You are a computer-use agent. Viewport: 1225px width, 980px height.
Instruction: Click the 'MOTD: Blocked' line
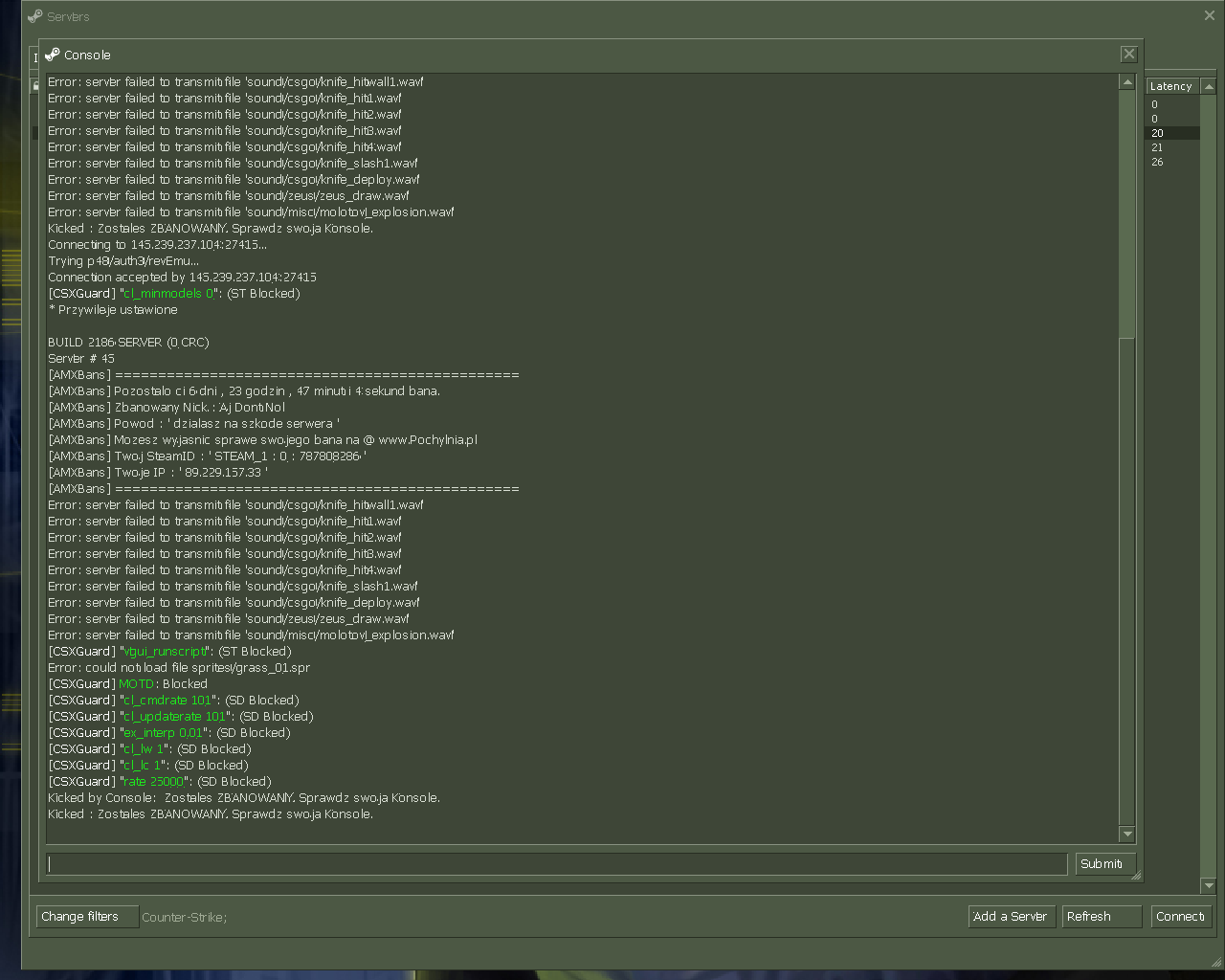(127, 684)
